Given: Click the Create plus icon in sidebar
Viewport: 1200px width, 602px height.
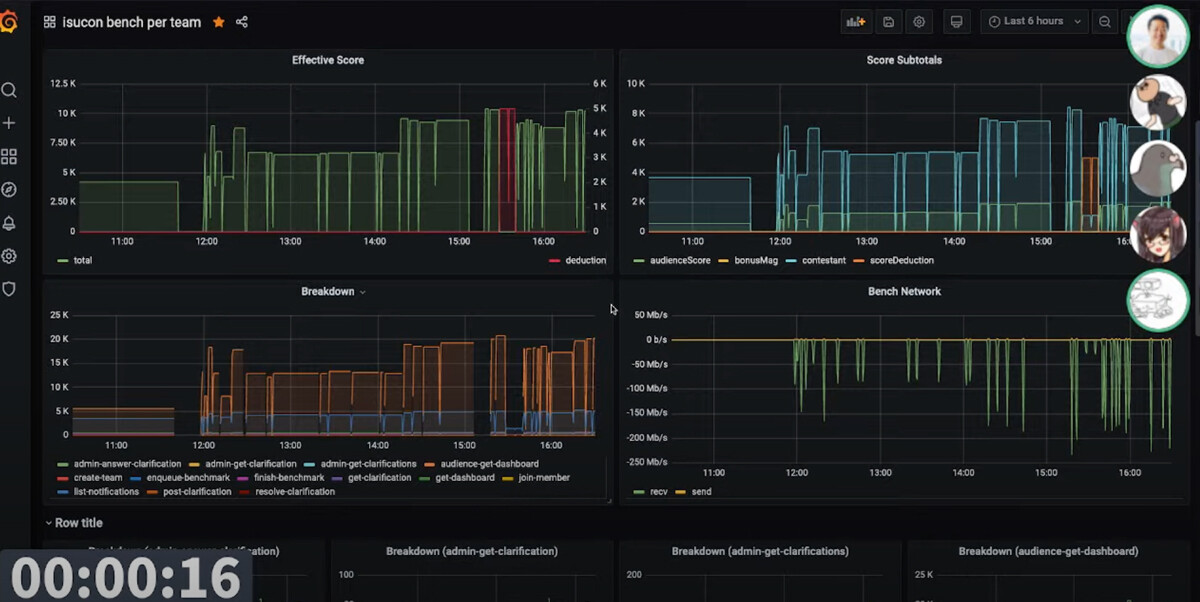Looking at the screenshot, I should tap(9, 123).
